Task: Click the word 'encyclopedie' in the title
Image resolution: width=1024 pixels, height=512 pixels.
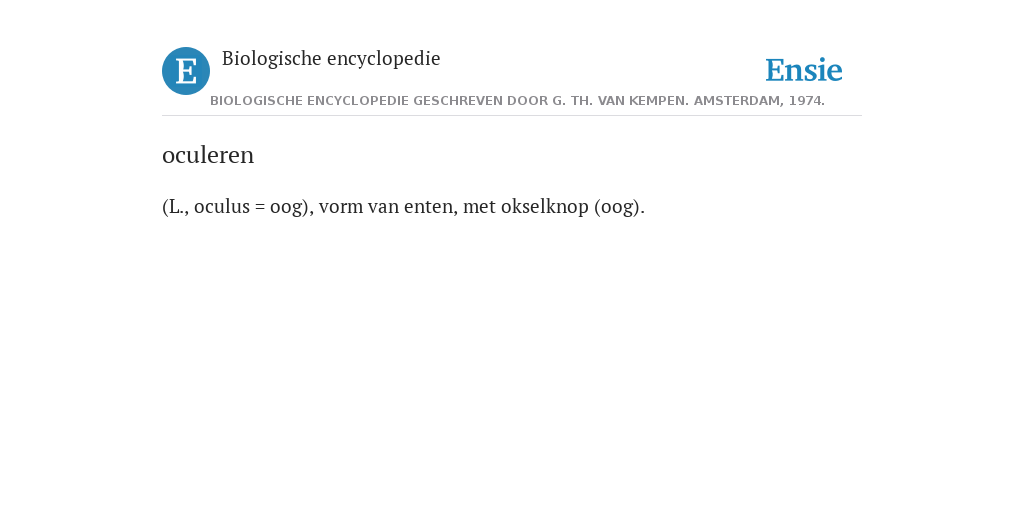Action: [x=383, y=59]
